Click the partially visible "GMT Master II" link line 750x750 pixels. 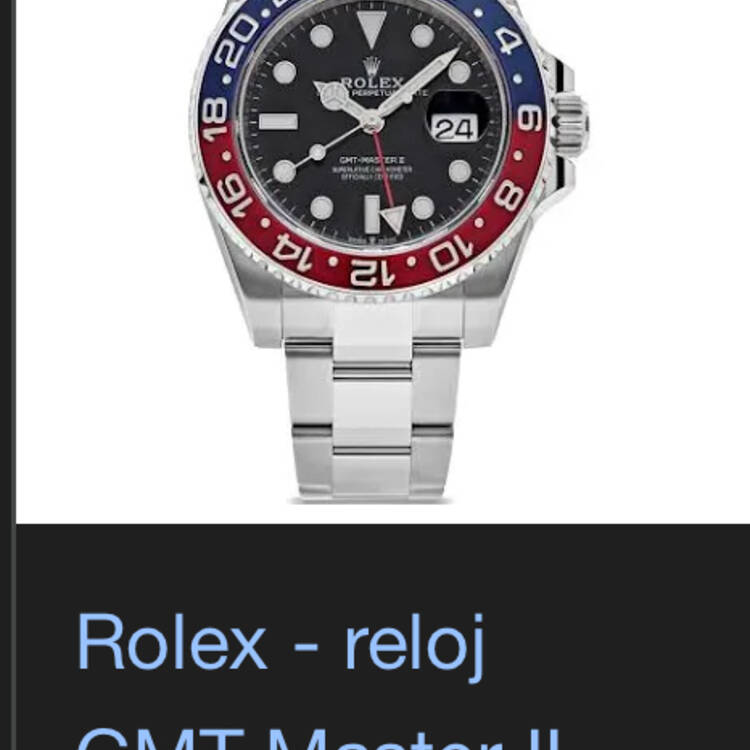click(318, 739)
